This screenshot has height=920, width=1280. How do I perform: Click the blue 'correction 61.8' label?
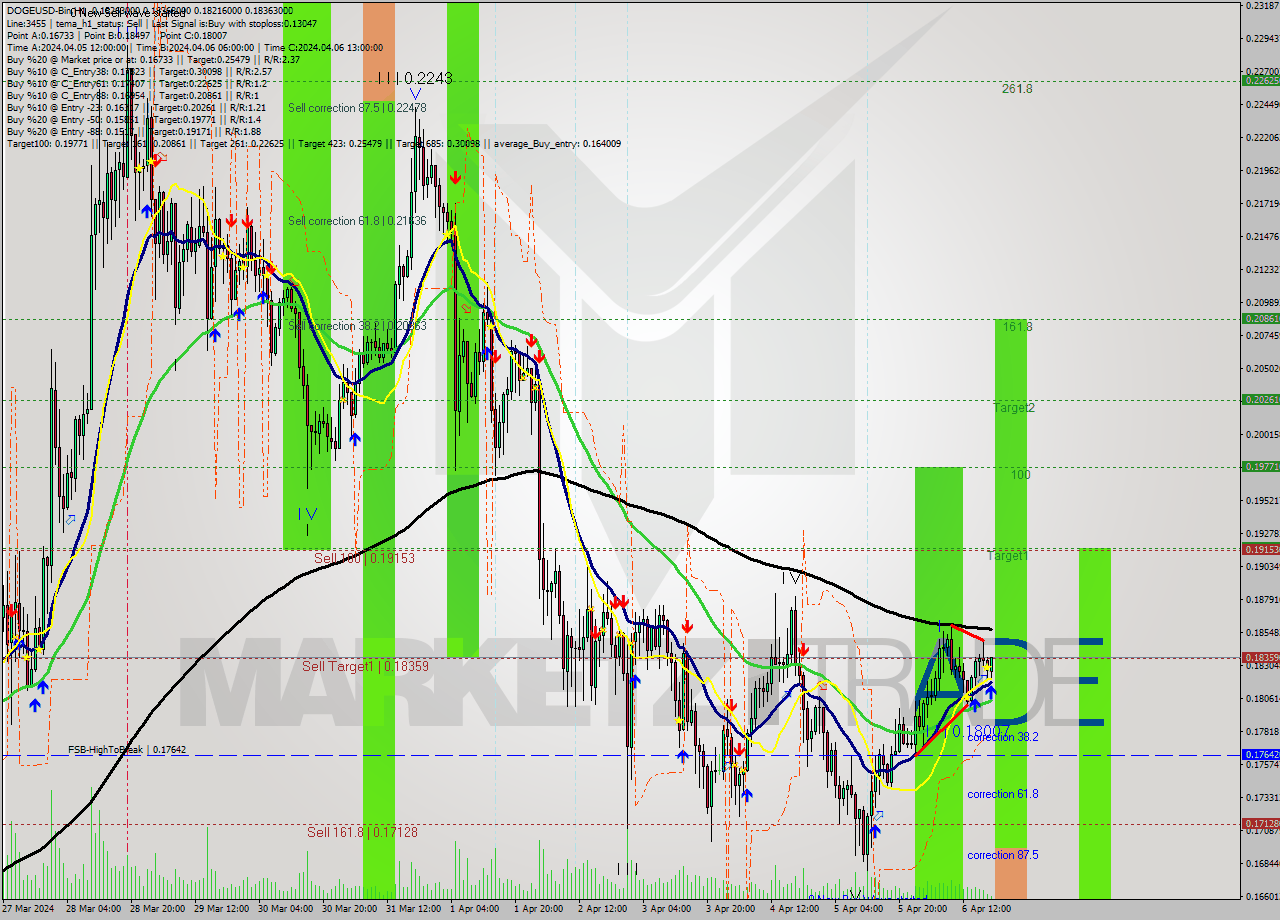click(1003, 794)
